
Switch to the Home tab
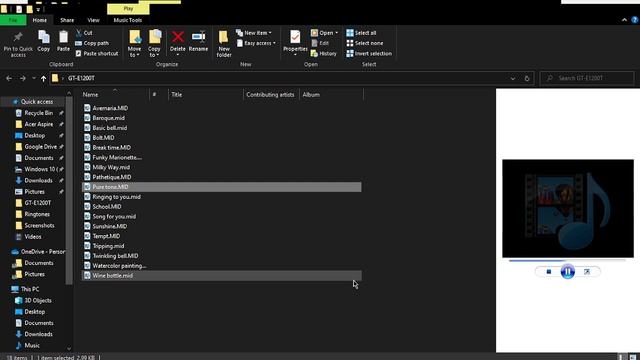40,20
